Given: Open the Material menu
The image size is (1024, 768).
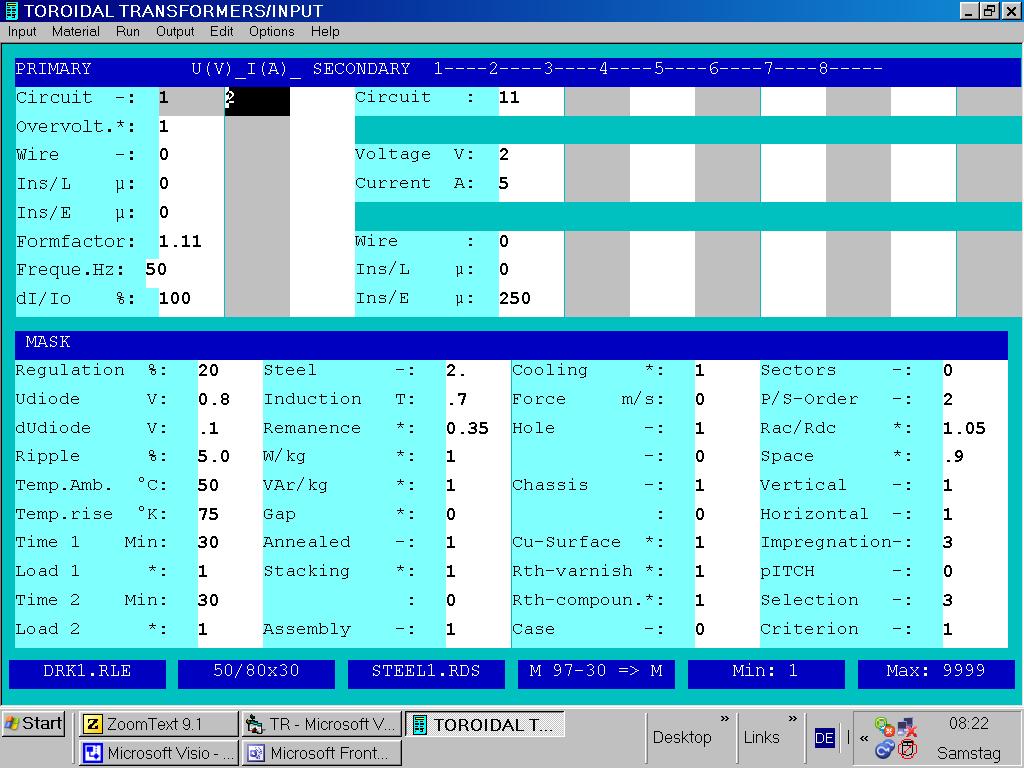Looking at the screenshot, I should [x=76, y=31].
